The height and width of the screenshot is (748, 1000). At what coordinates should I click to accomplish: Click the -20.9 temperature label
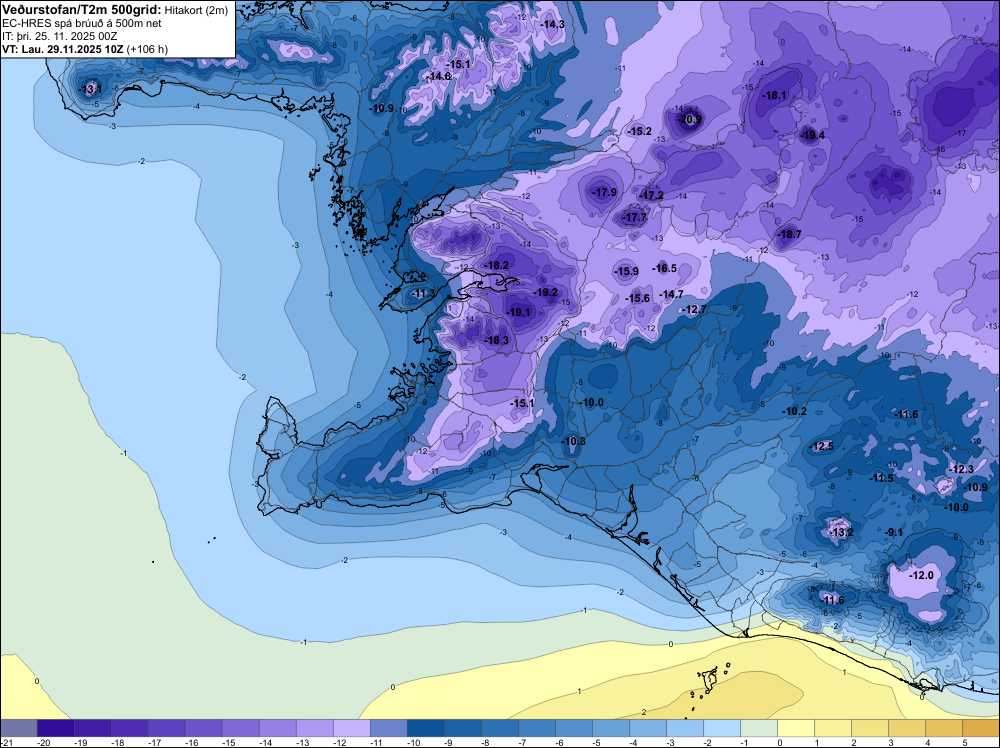tap(689, 119)
